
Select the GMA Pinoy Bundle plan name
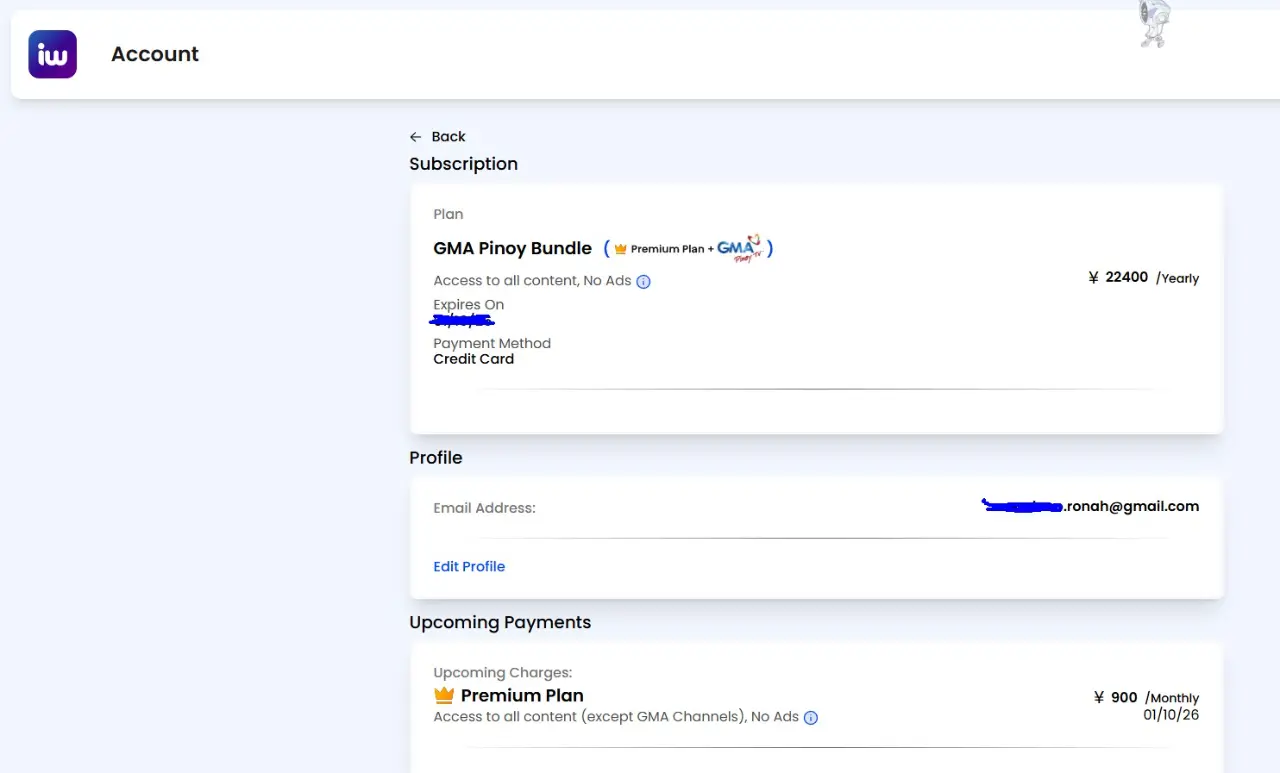point(513,248)
